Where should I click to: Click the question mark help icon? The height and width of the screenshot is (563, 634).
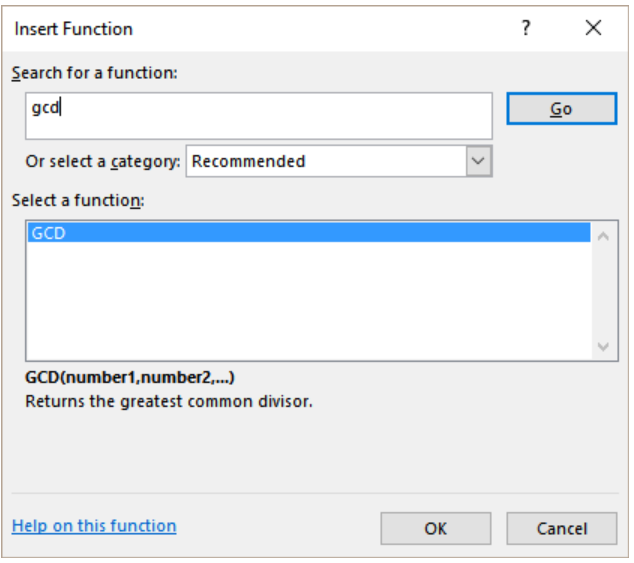point(526,28)
